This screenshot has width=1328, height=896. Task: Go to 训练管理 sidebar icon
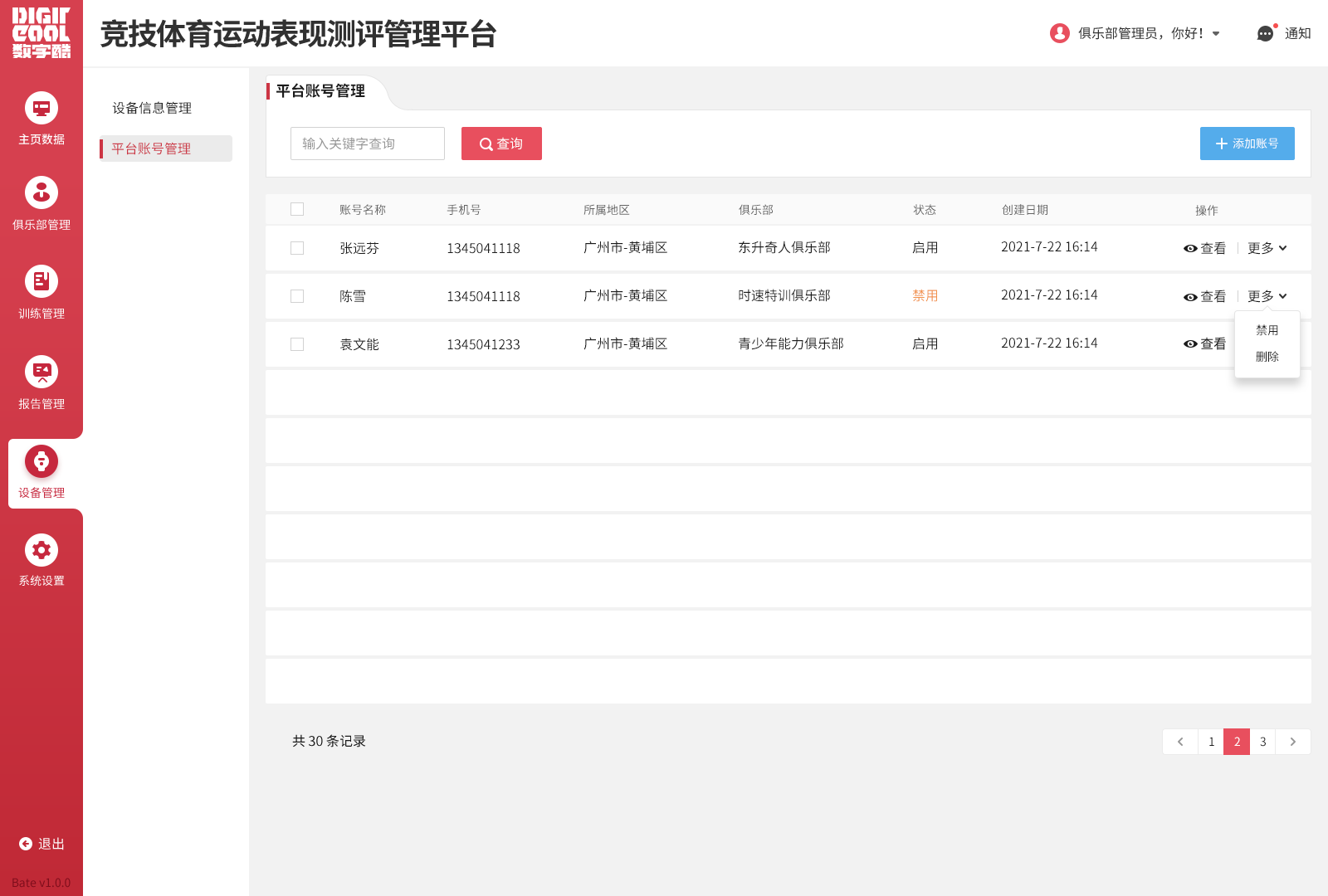[41, 281]
